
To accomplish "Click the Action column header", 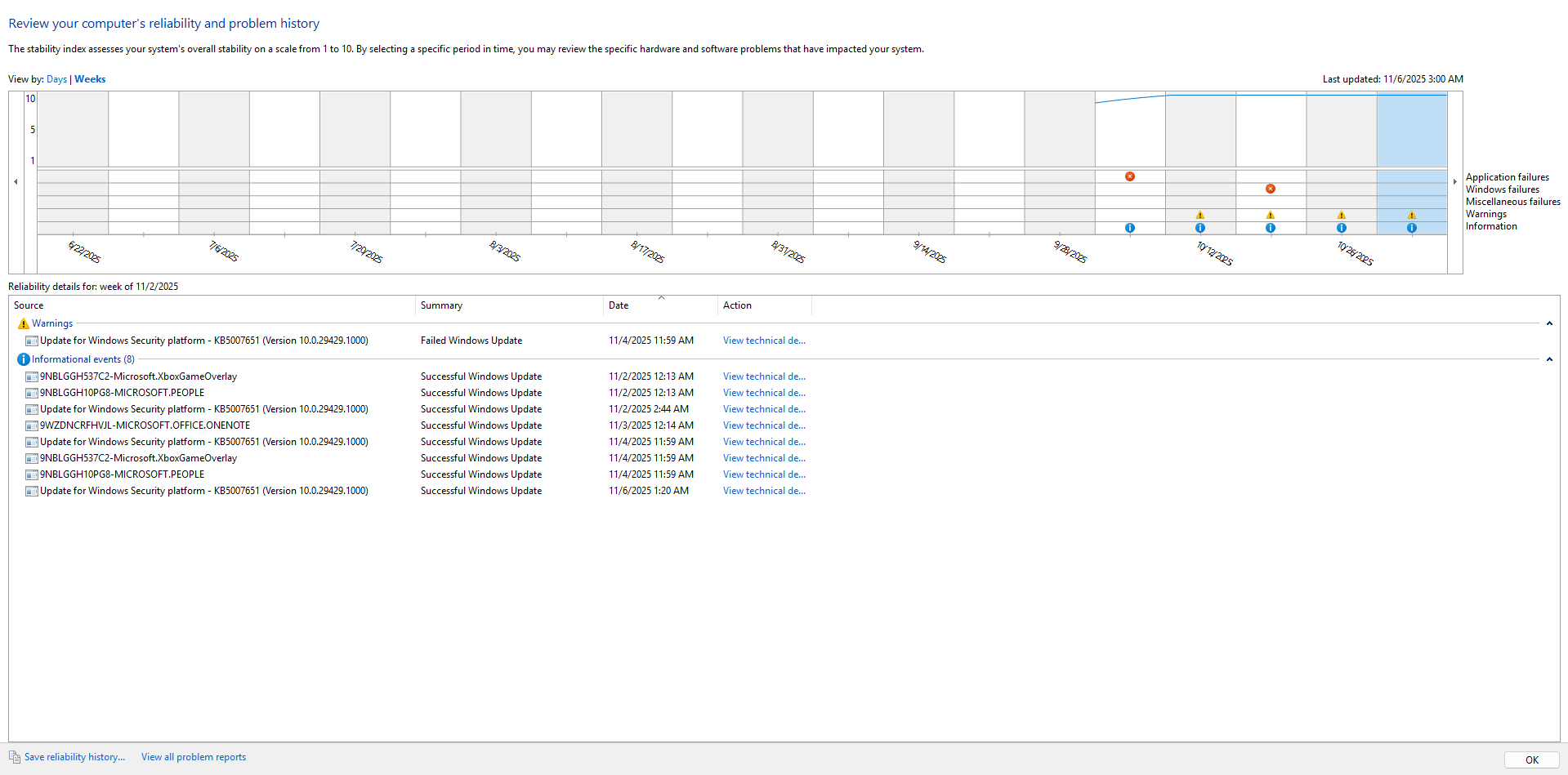I will 765,305.
